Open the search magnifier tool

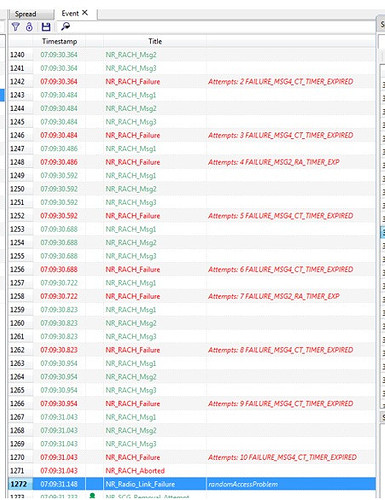pos(65,26)
